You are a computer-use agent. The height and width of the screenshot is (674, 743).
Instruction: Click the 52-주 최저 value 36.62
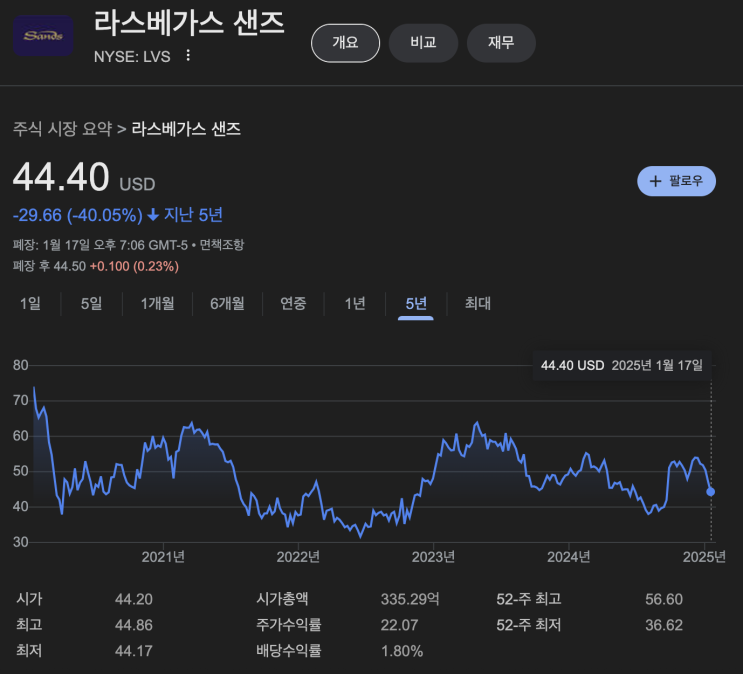click(x=664, y=625)
